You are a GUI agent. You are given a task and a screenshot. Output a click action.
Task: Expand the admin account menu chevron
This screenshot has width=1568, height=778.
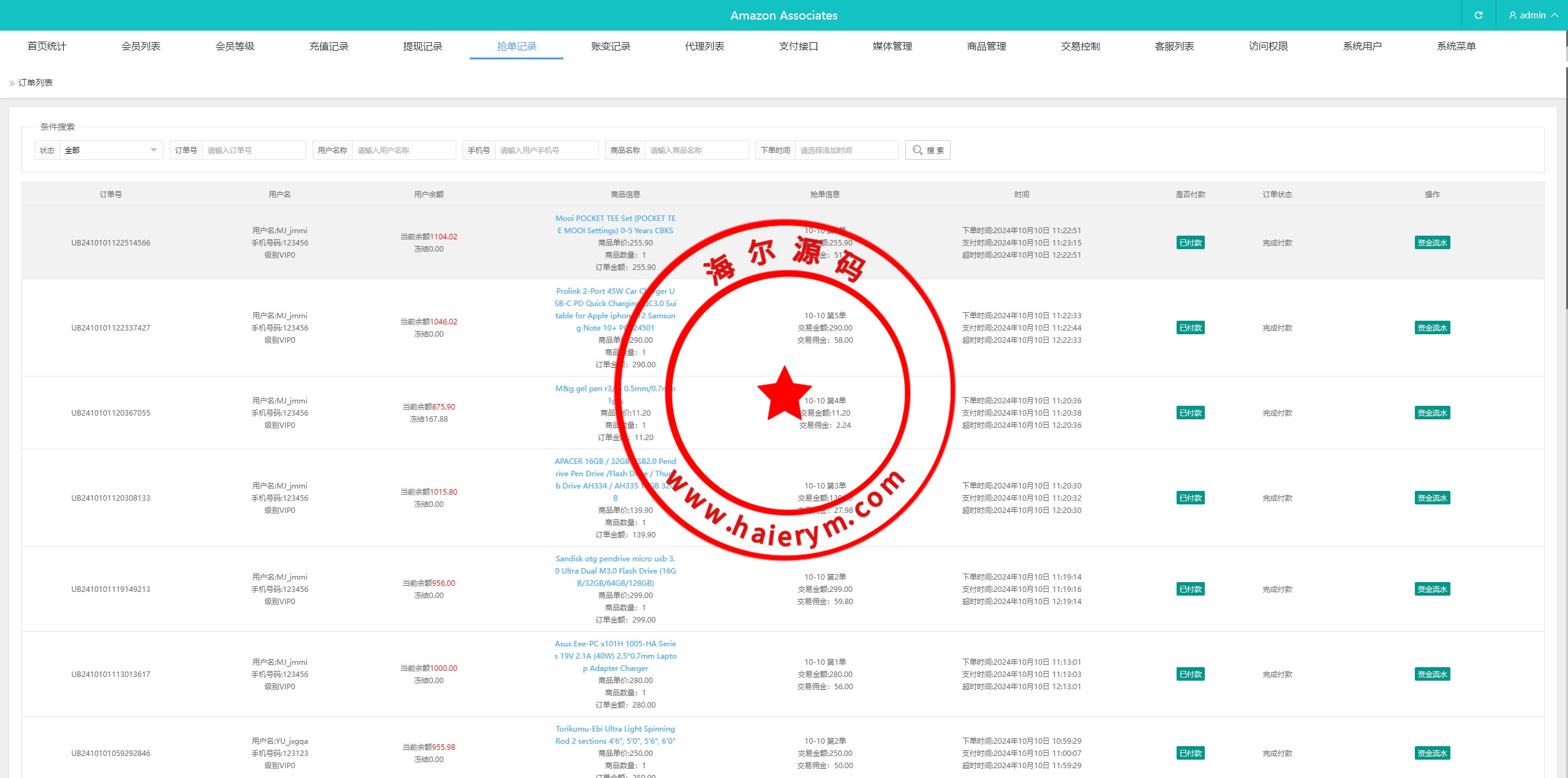point(1555,15)
